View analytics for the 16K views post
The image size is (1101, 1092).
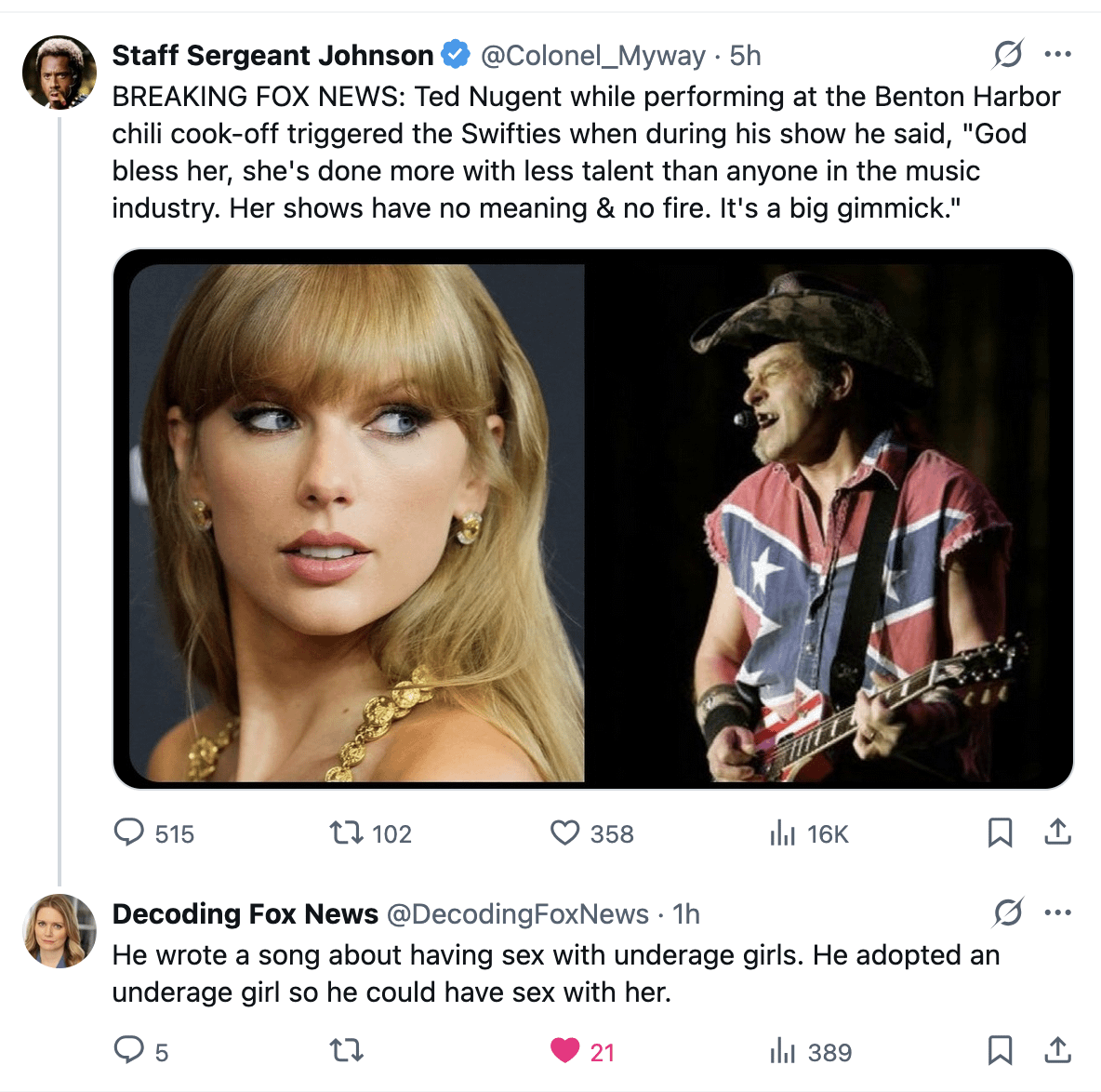[x=783, y=833]
